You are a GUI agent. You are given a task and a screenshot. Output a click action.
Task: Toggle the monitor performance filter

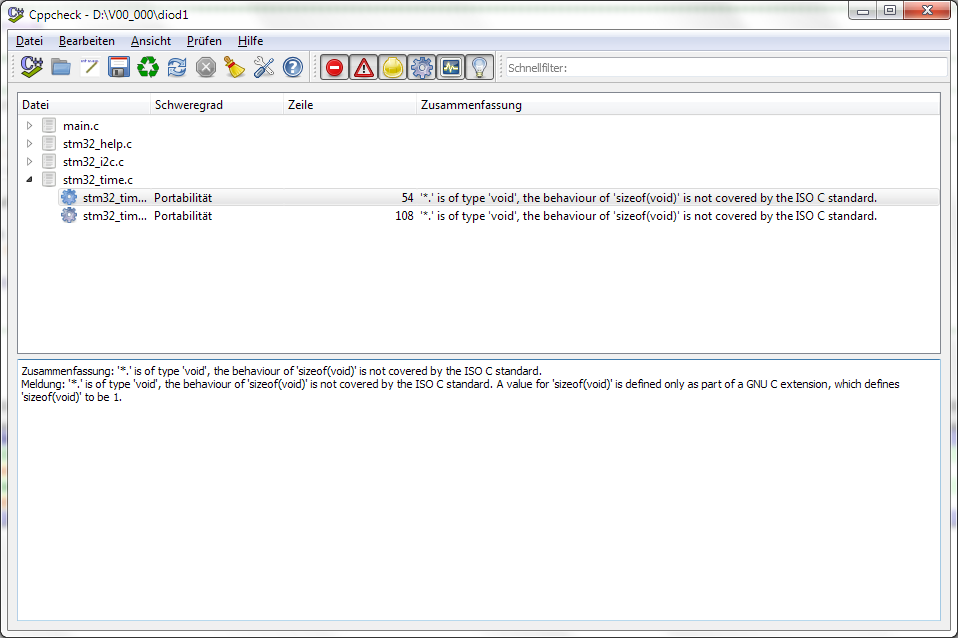[450, 67]
